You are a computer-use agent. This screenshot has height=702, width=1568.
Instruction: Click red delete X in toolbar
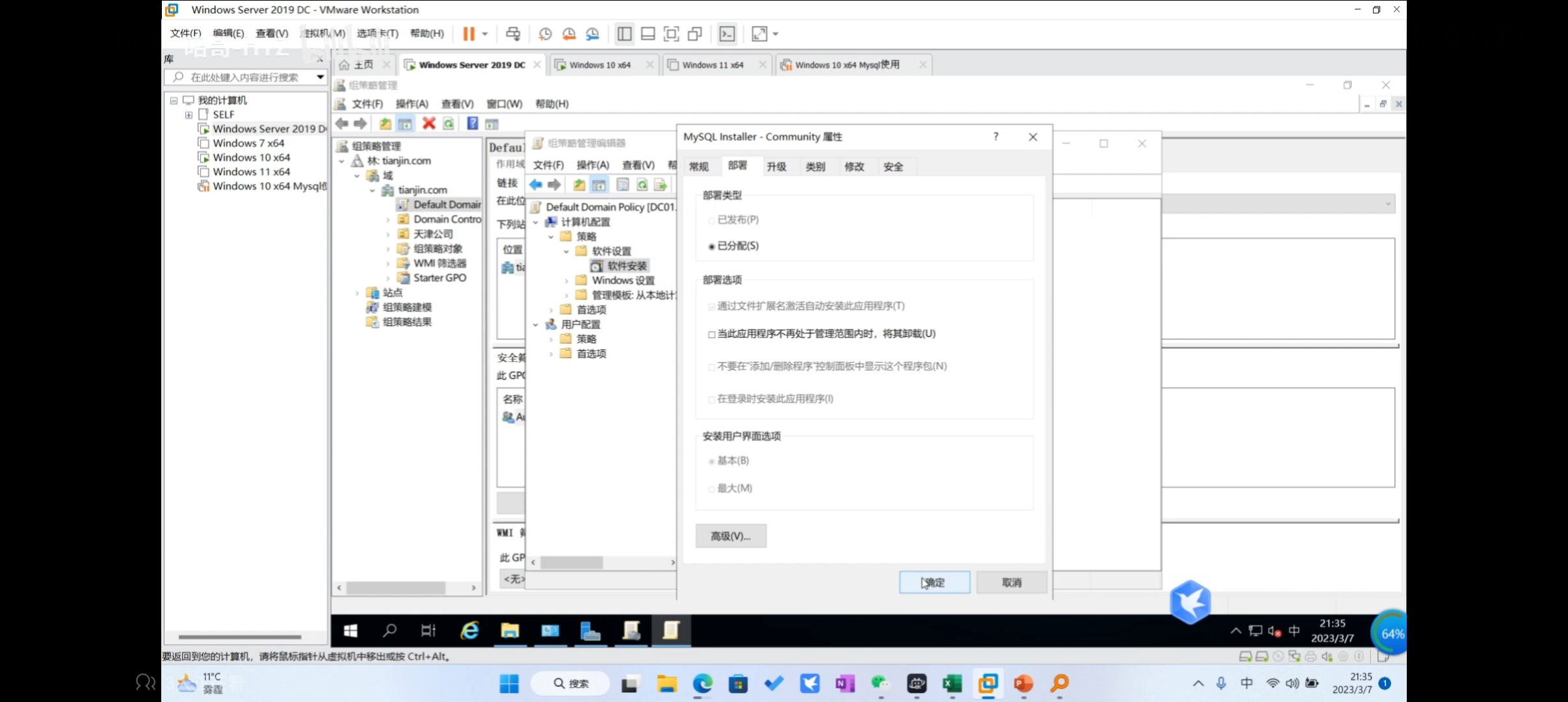[x=428, y=123]
